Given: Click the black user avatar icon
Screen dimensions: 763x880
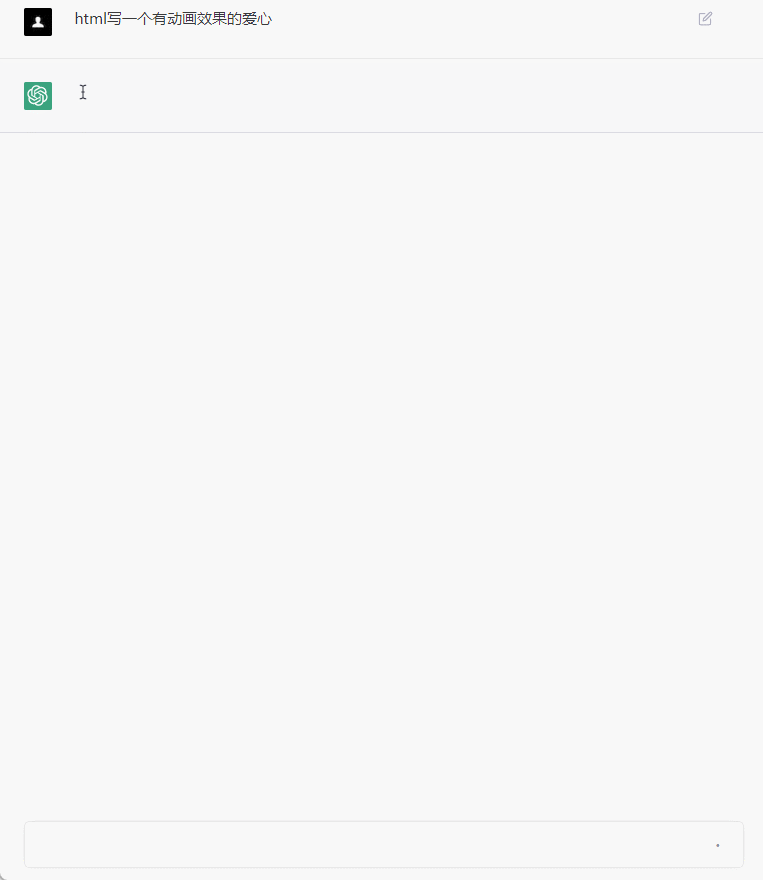Looking at the screenshot, I should point(38,22).
